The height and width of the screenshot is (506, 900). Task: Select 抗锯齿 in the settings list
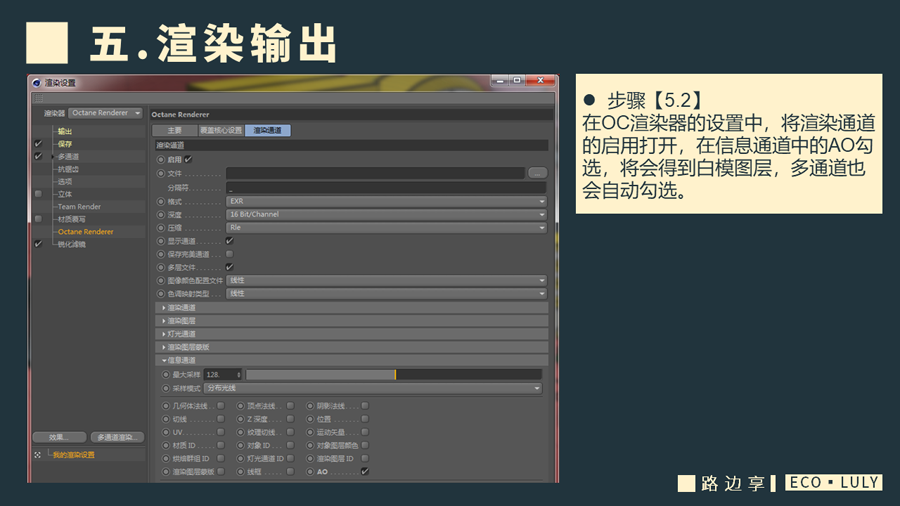pos(68,169)
